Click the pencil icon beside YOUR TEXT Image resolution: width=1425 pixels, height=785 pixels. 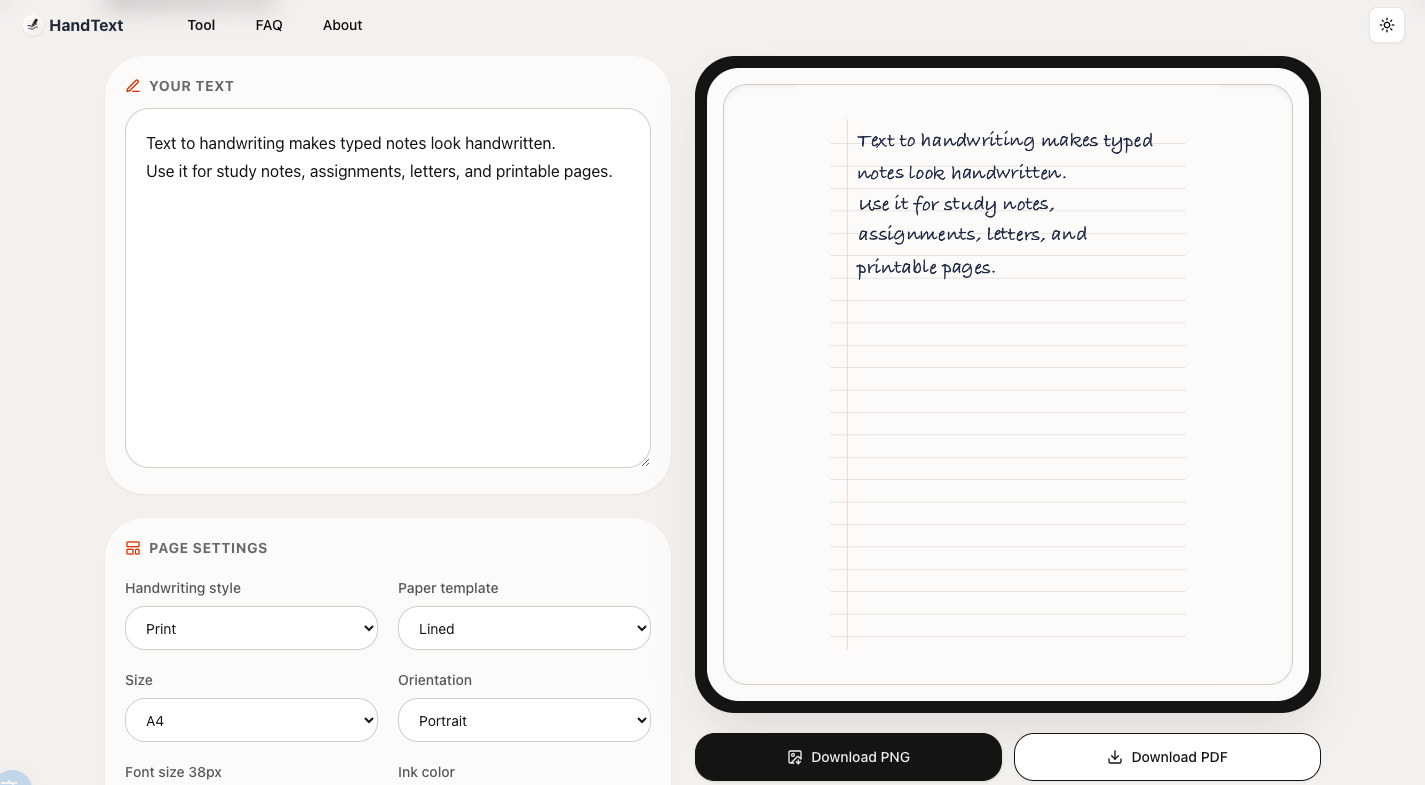click(133, 86)
